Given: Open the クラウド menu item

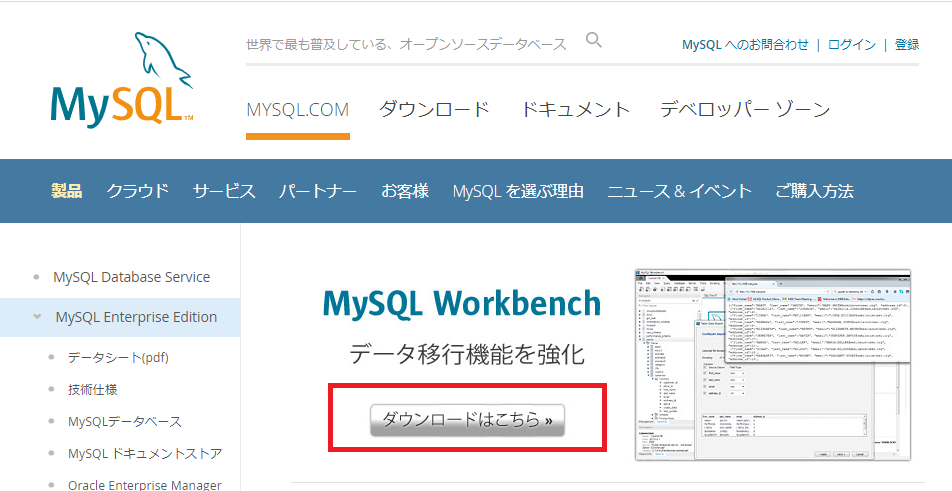Looking at the screenshot, I should point(137,191).
